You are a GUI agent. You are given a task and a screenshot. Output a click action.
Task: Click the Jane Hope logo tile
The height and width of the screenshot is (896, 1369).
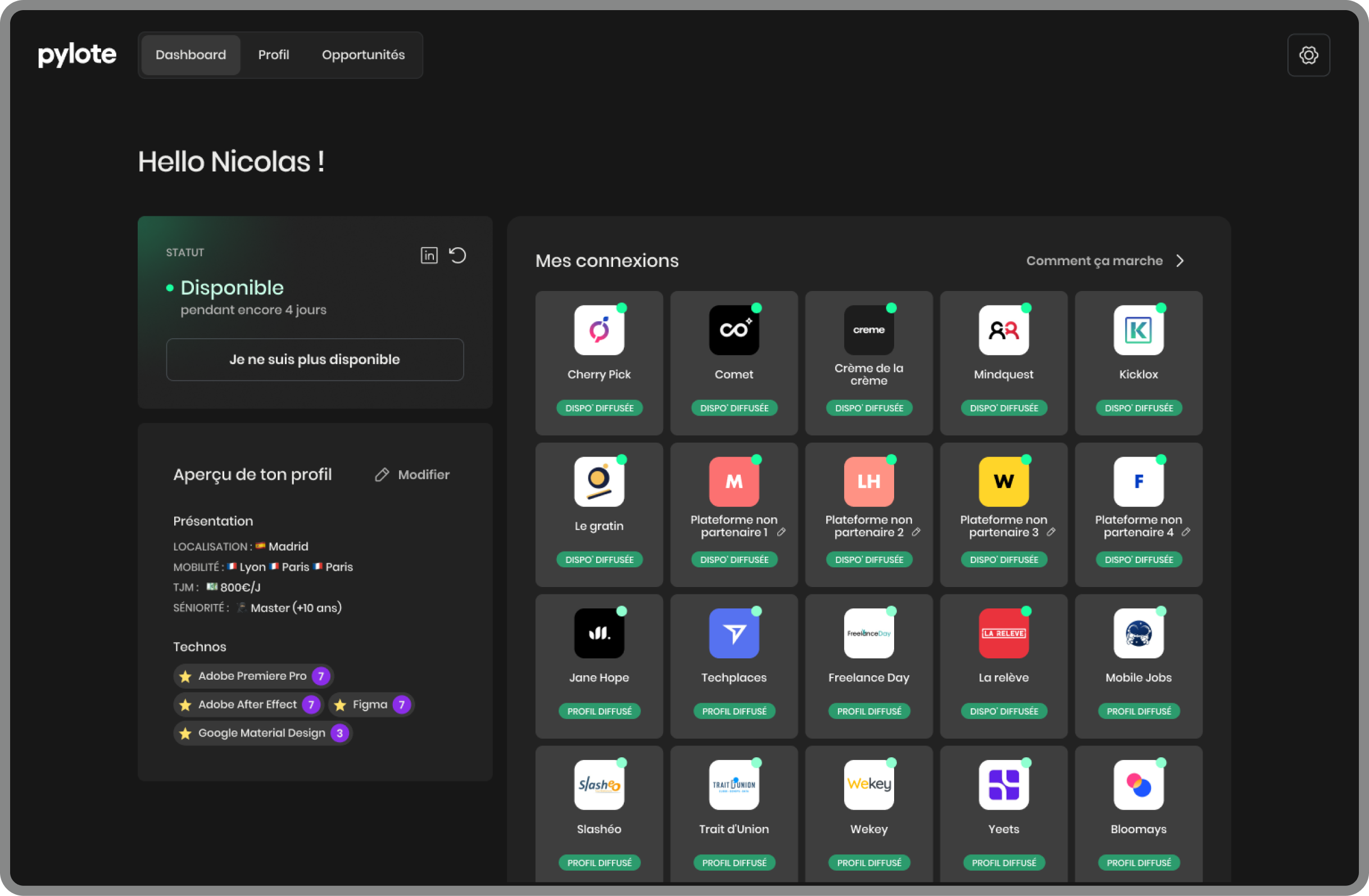[x=599, y=633]
